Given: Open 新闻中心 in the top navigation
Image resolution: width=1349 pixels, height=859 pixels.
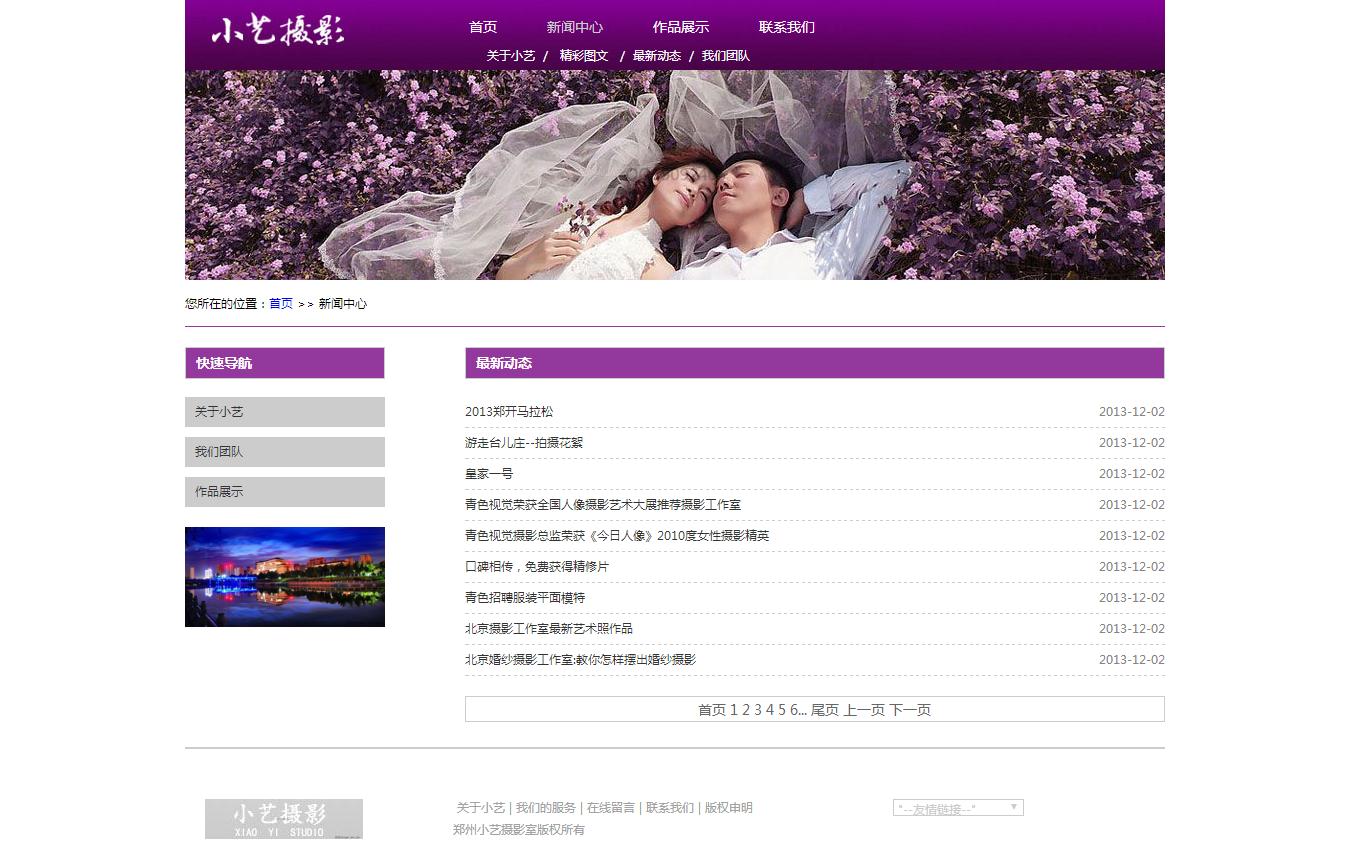Looking at the screenshot, I should point(574,27).
